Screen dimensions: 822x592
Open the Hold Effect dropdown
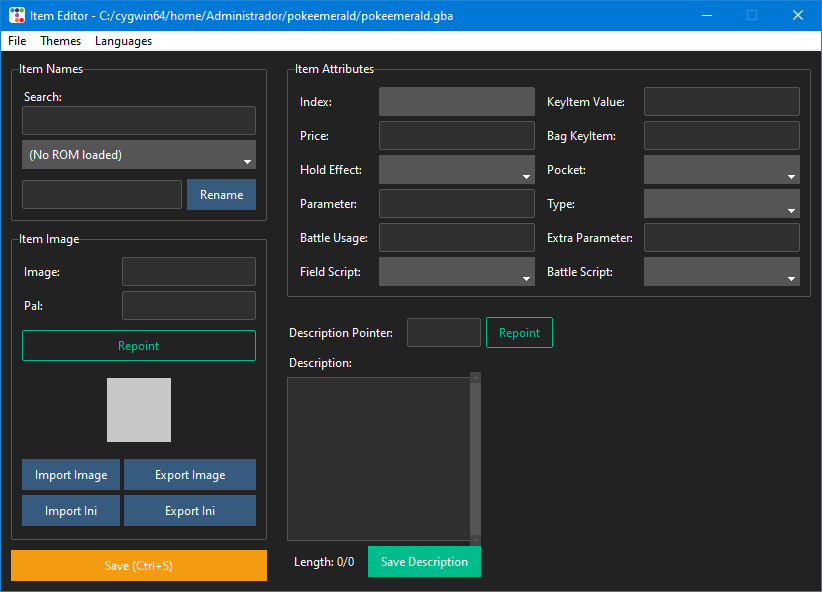coord(457,170)
